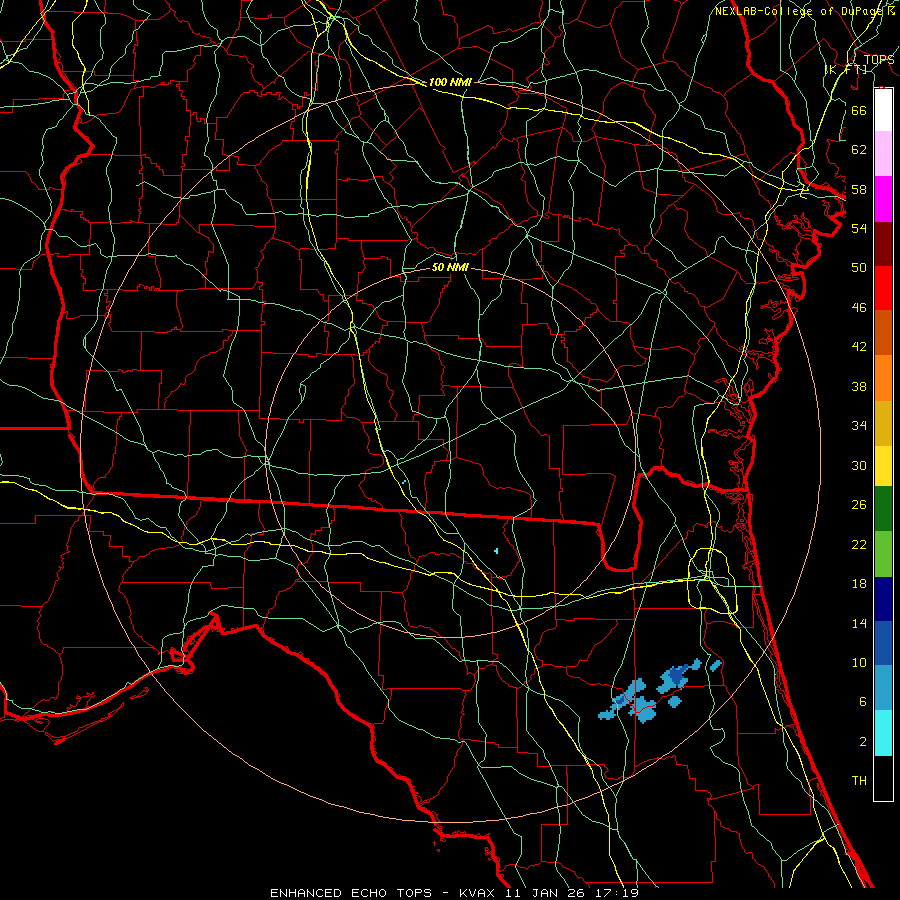Select the '18' legend value
Image resolution: width=900 pixels, height=900 pixels.
point(859,584)
